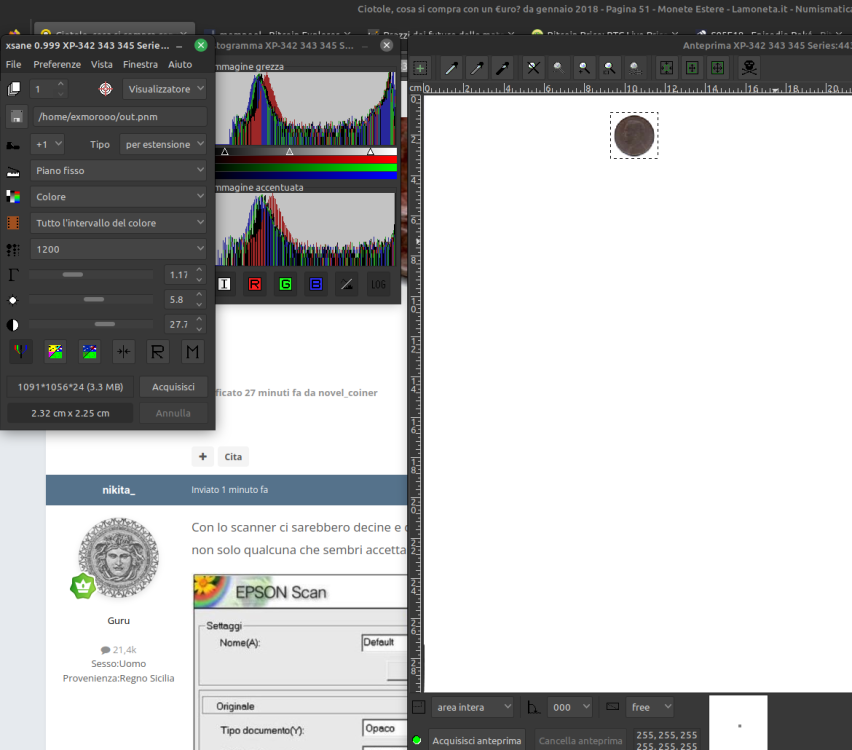
Task: Click Acquisisci anteprima button
Action: [x=476, y=740]
